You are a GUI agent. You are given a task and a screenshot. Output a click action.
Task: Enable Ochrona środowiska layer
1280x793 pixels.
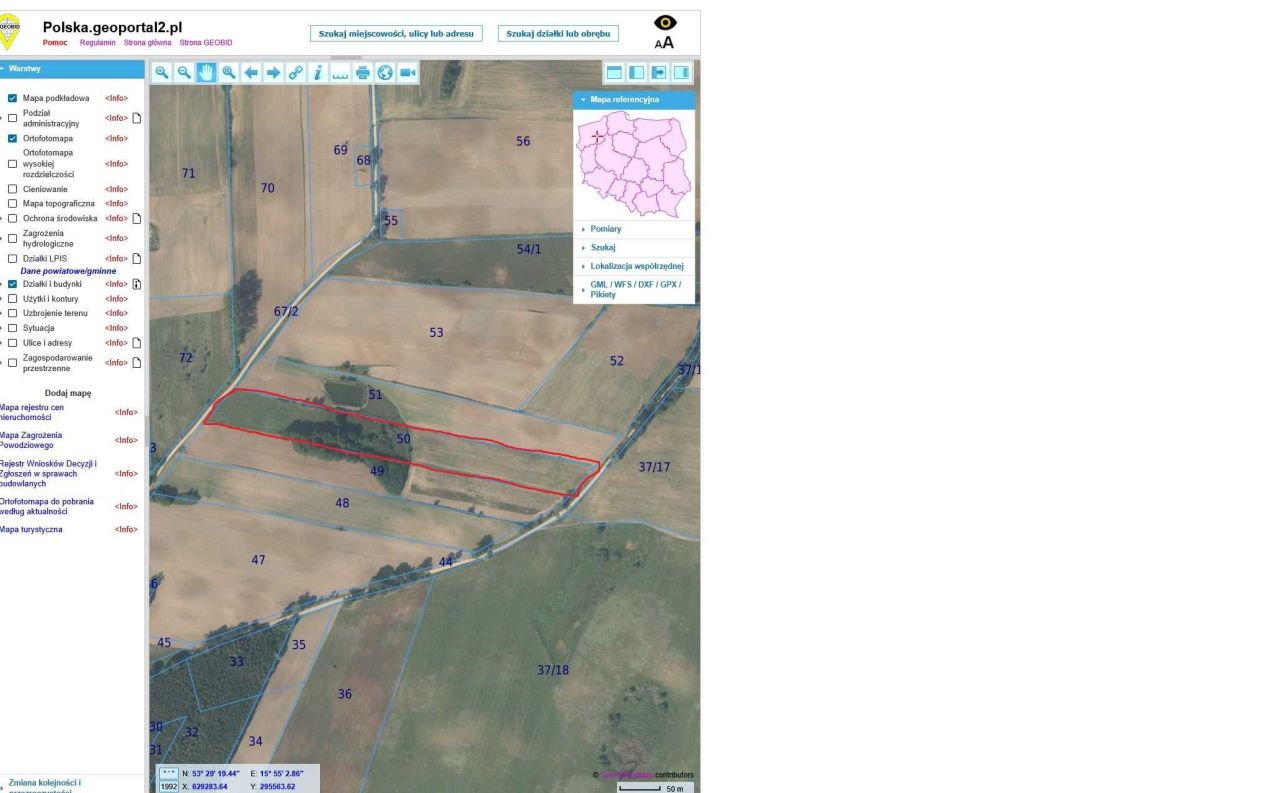(x=13, y=218)
